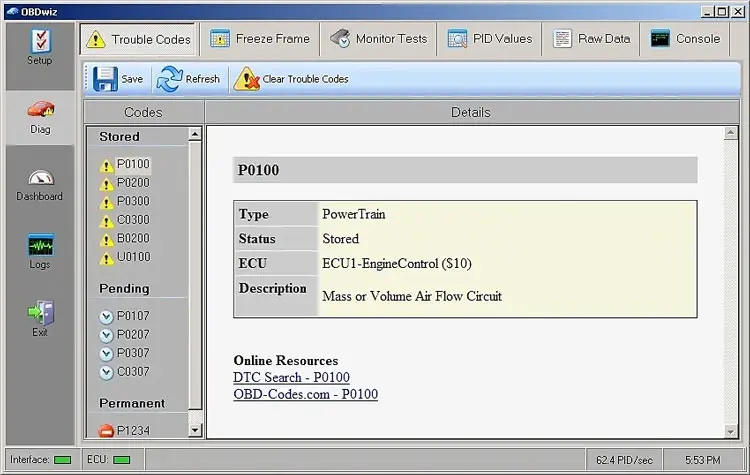Open OBD-Codes.com - P0100 link
The image size is (750, 475).
click(x=306, y=394)
